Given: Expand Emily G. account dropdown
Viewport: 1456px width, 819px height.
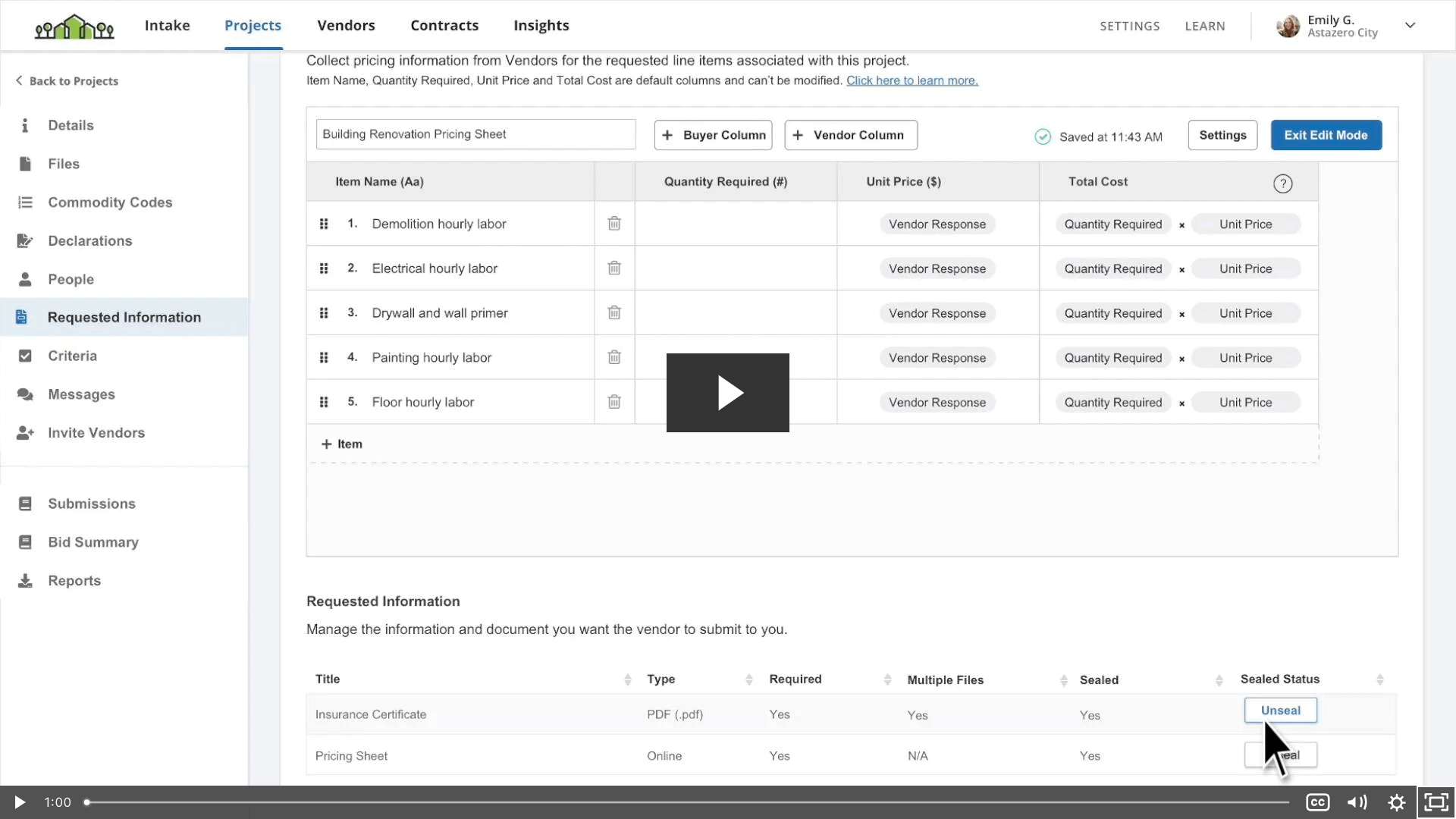Looking at the screenshot, I should click(1410, 25).
